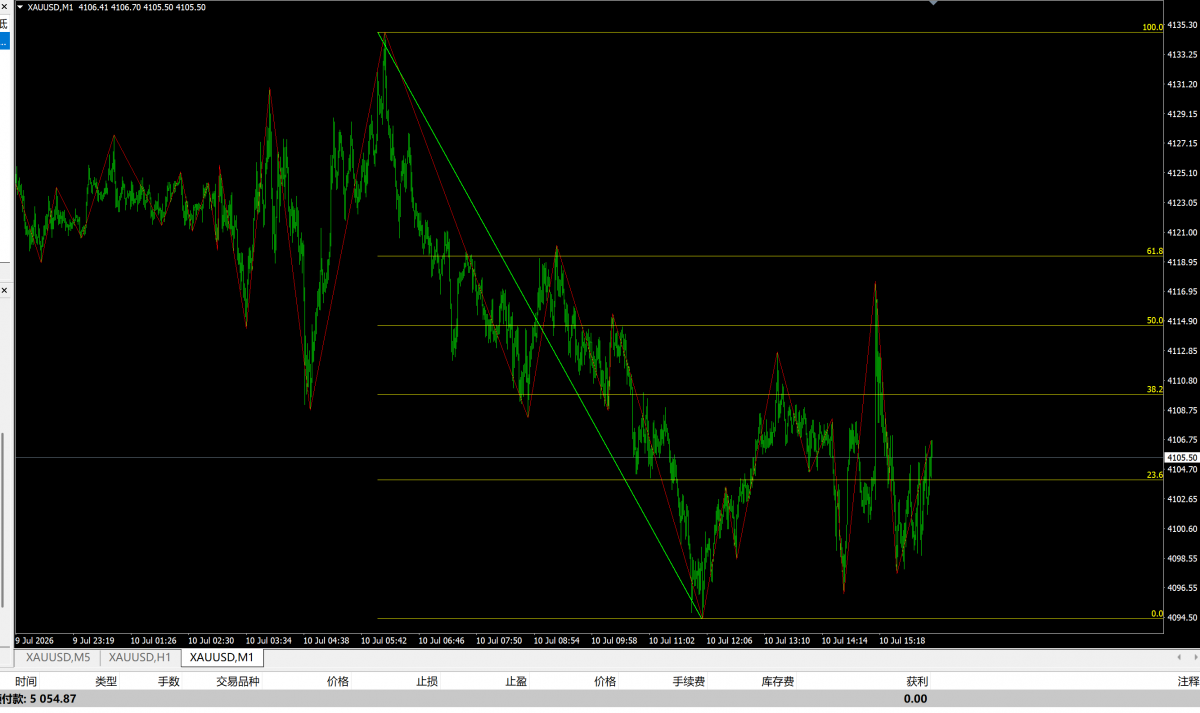This screenshot has height=713, width=1200.
Task: Click the Fibonacci 38.2 level label
Action: click(x=1155, y=389)
